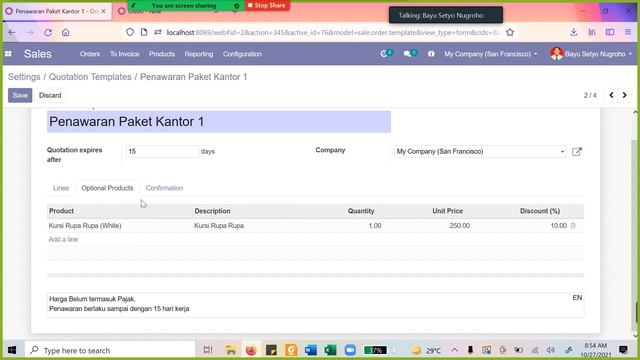640x360 pixels.
Task: Open the Company external link icon
Action: pyautogui.click(x=577, y=151)
